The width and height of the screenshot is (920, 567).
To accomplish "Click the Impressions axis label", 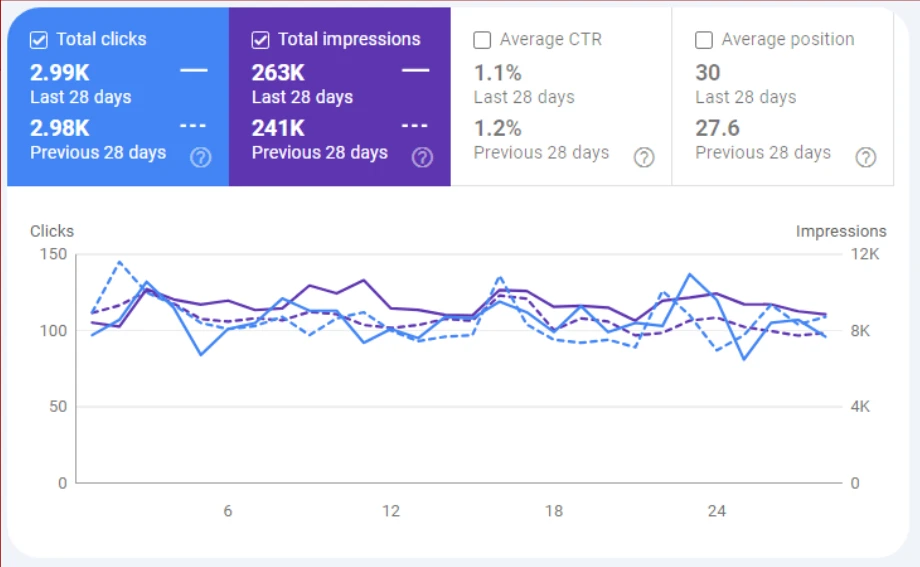I will click(840, 231).
